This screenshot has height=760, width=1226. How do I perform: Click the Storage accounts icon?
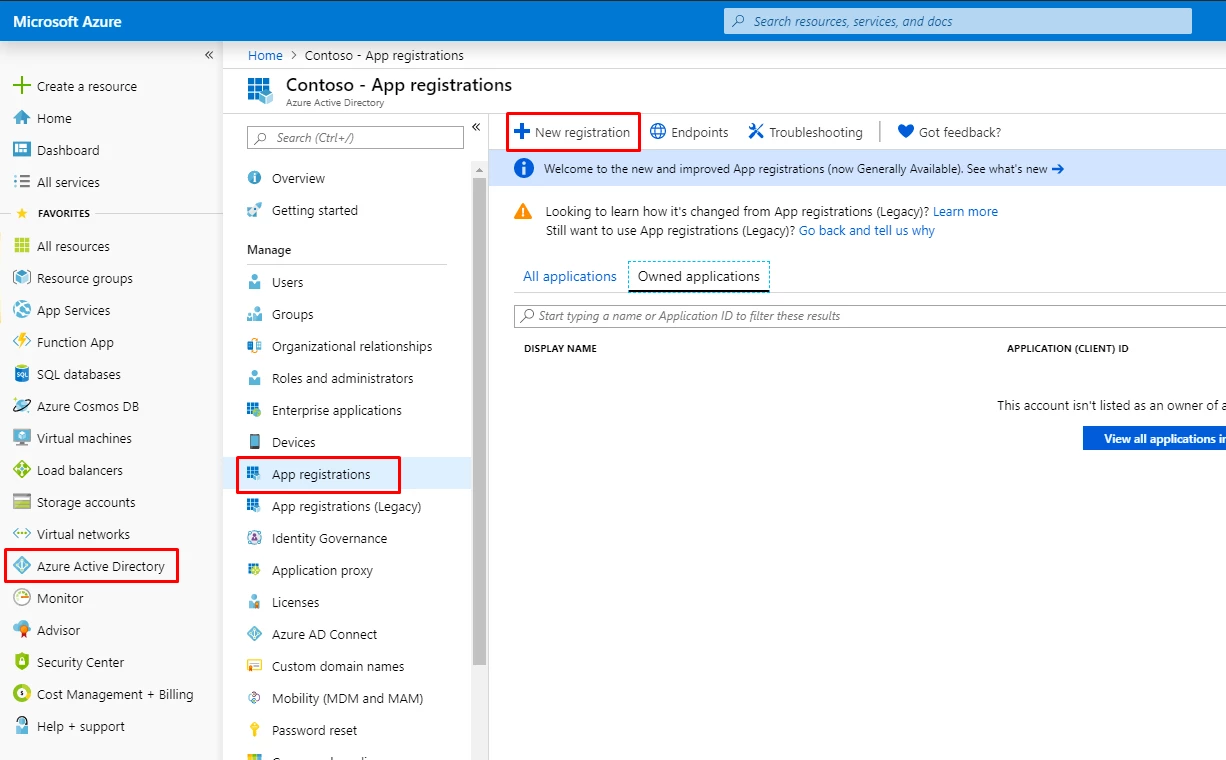point(21,502)
